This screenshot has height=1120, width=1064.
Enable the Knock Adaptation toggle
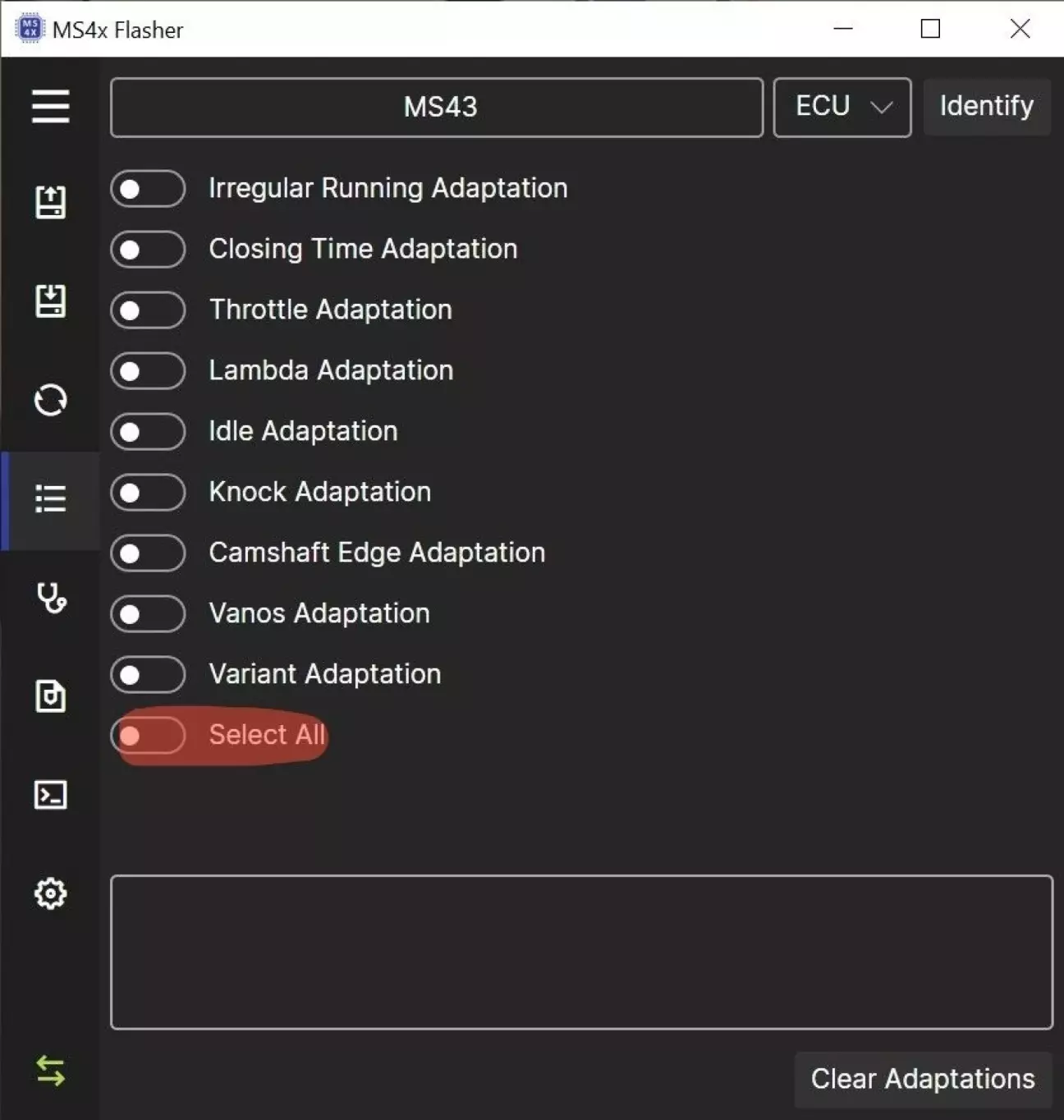click(x=148, y=493)
